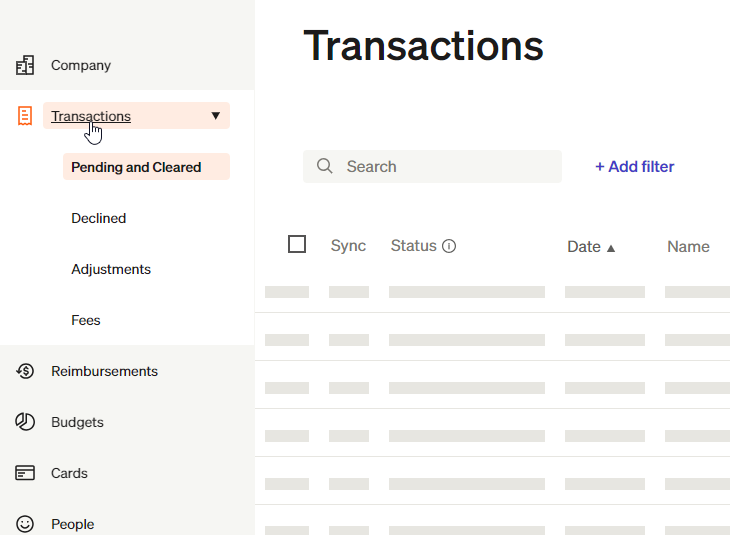730x535 pixels.
Task: Click the Transactions receipt icon
Action: [25, 116]
